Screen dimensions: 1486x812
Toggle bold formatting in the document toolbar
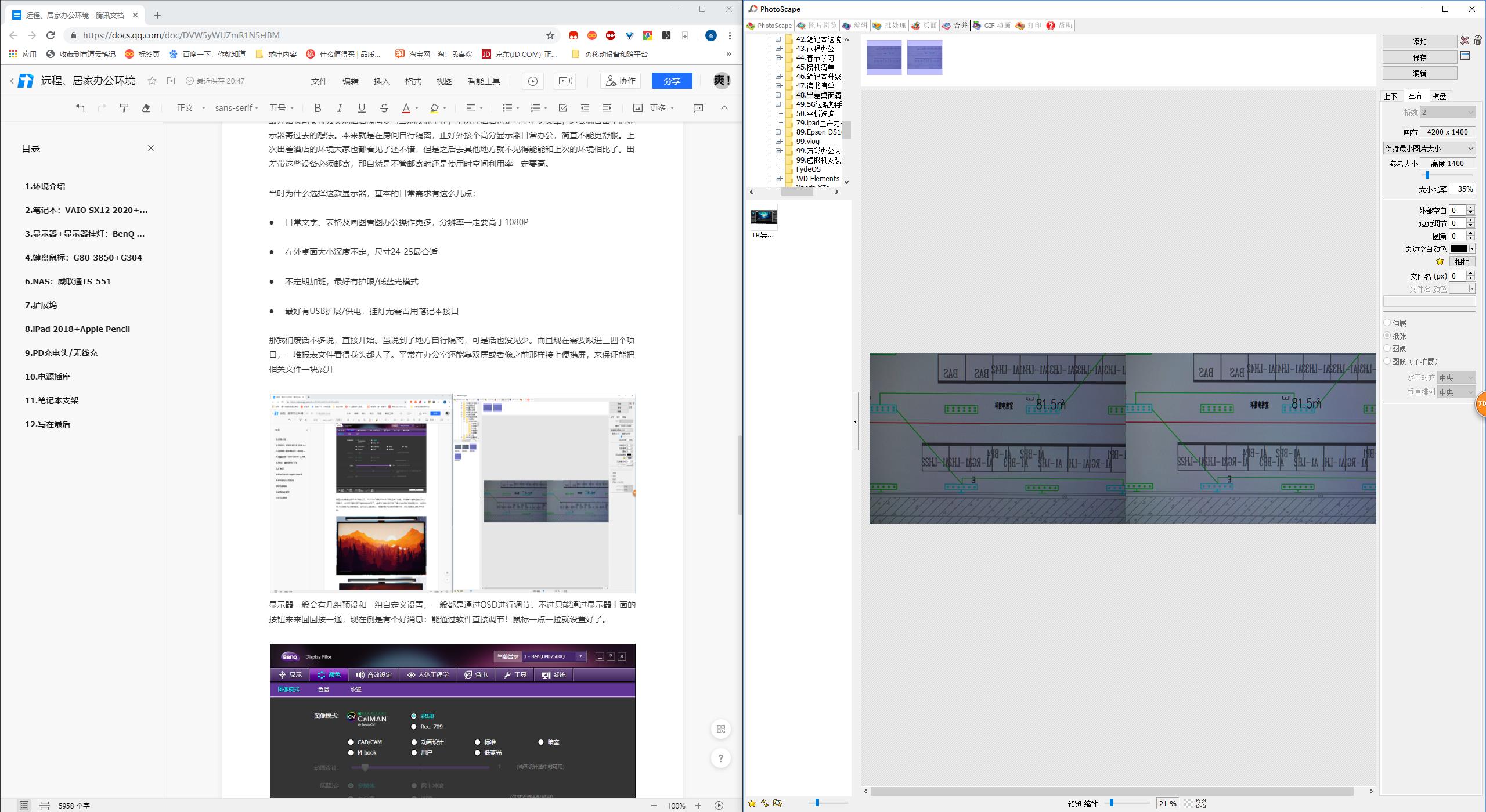click(x=318, y=108)
